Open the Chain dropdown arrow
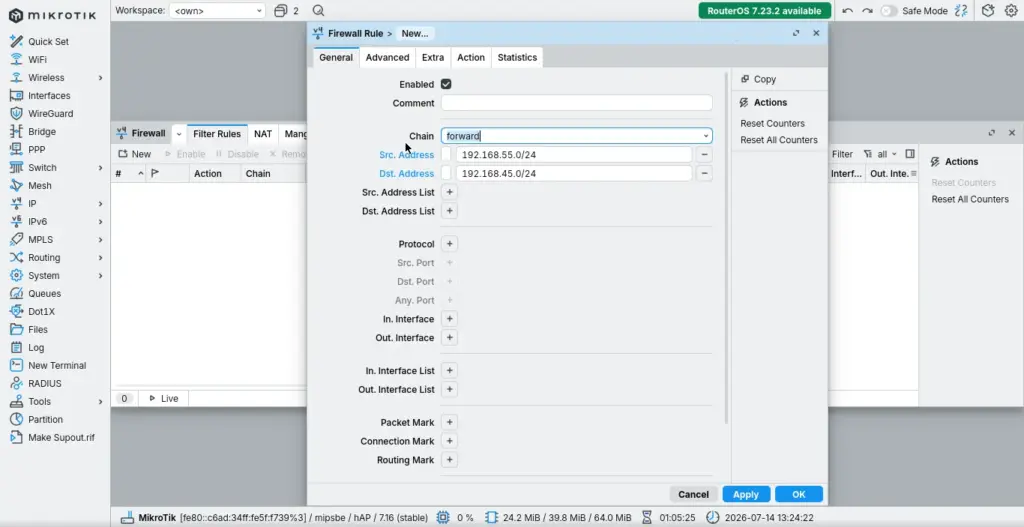The image size is (1024, 527). [x=705, y=136]
